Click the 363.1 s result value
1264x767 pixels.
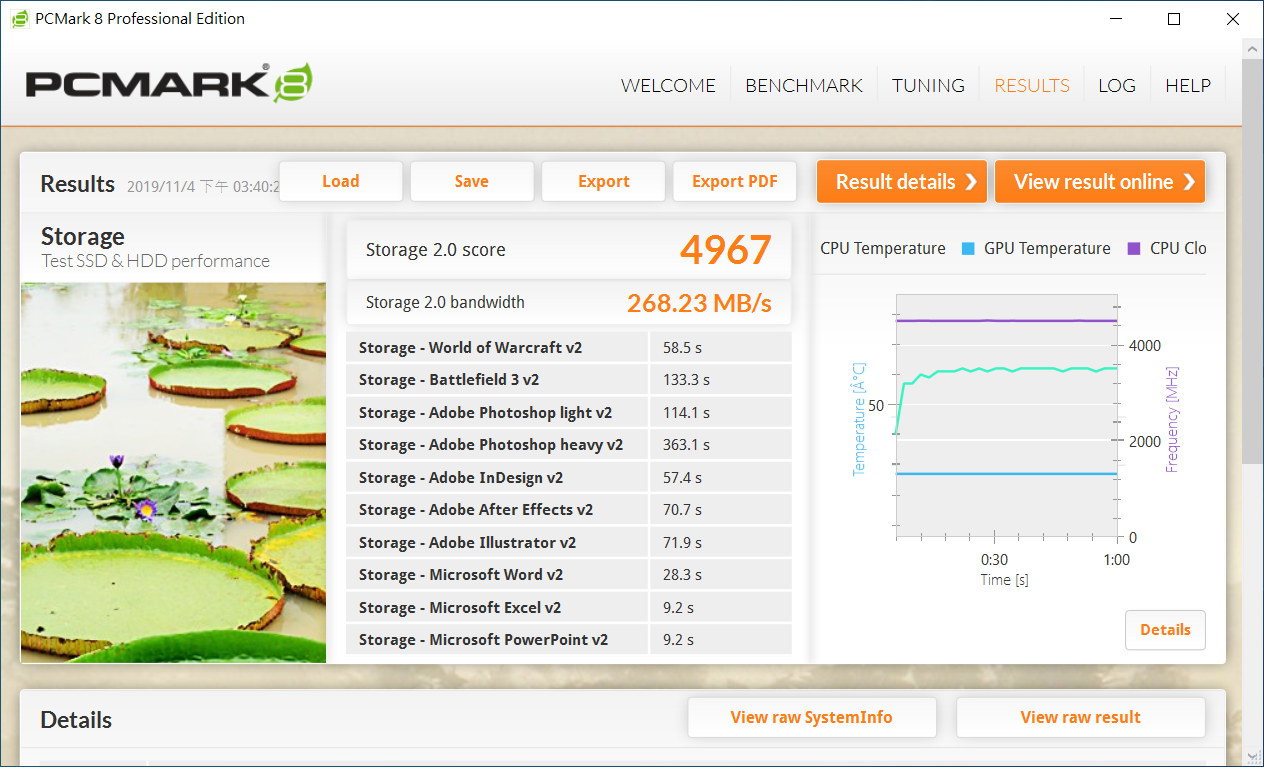coord(686,445)
